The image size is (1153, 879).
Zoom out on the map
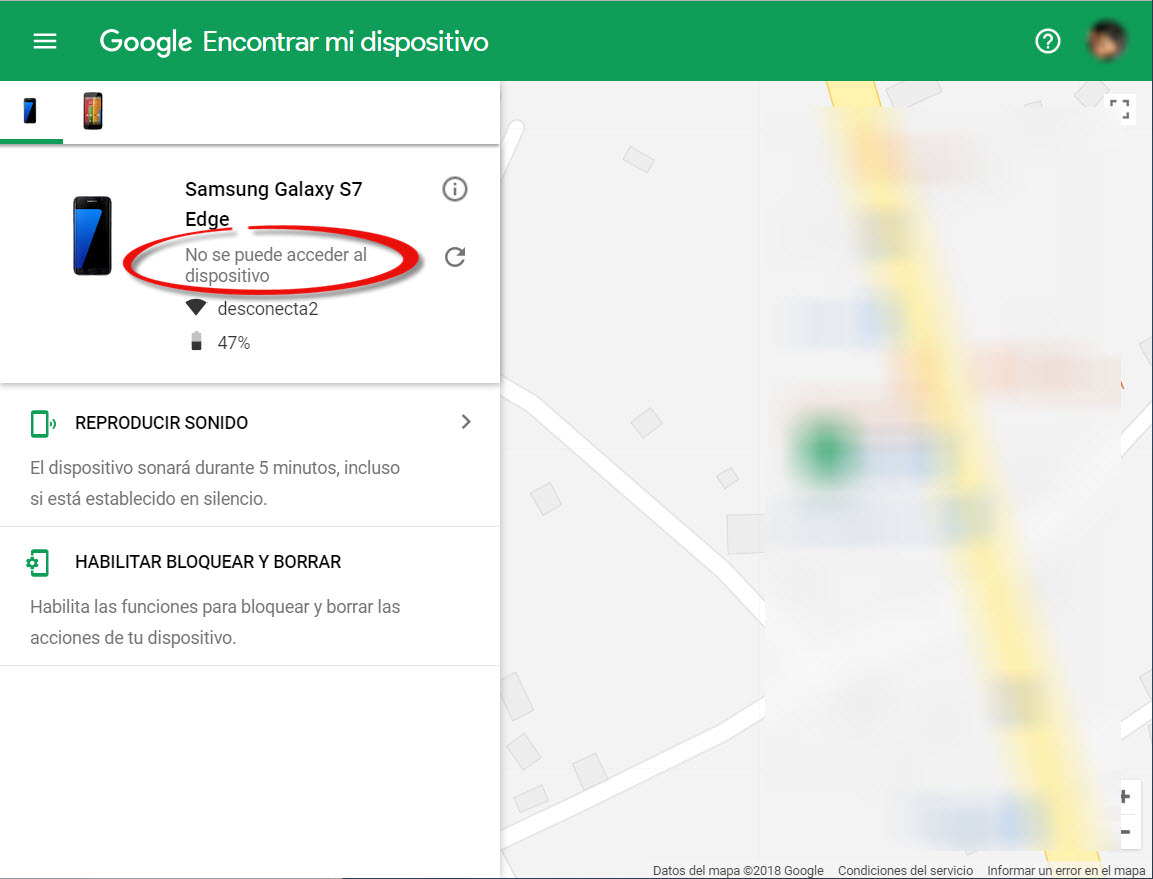pos(1126,832)
